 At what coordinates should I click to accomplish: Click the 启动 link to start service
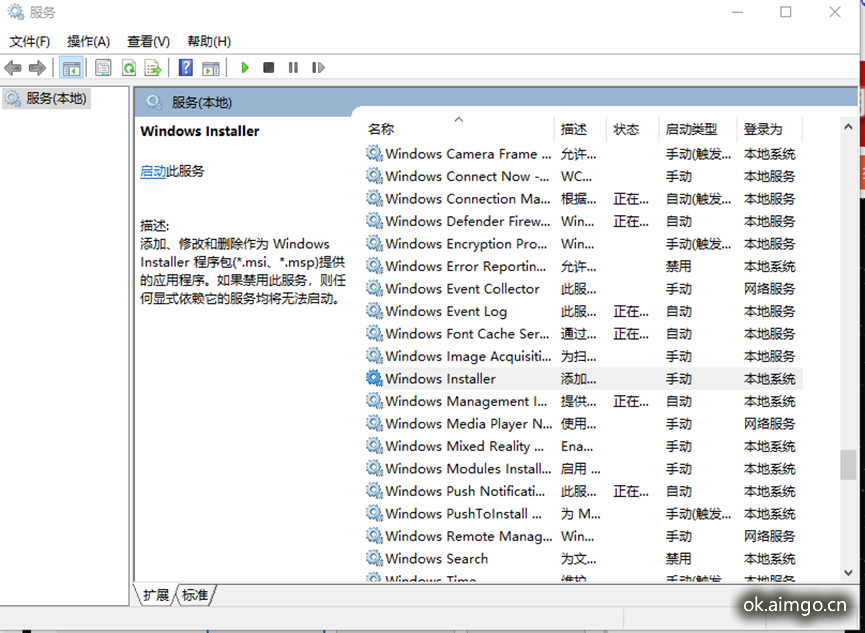153,171
